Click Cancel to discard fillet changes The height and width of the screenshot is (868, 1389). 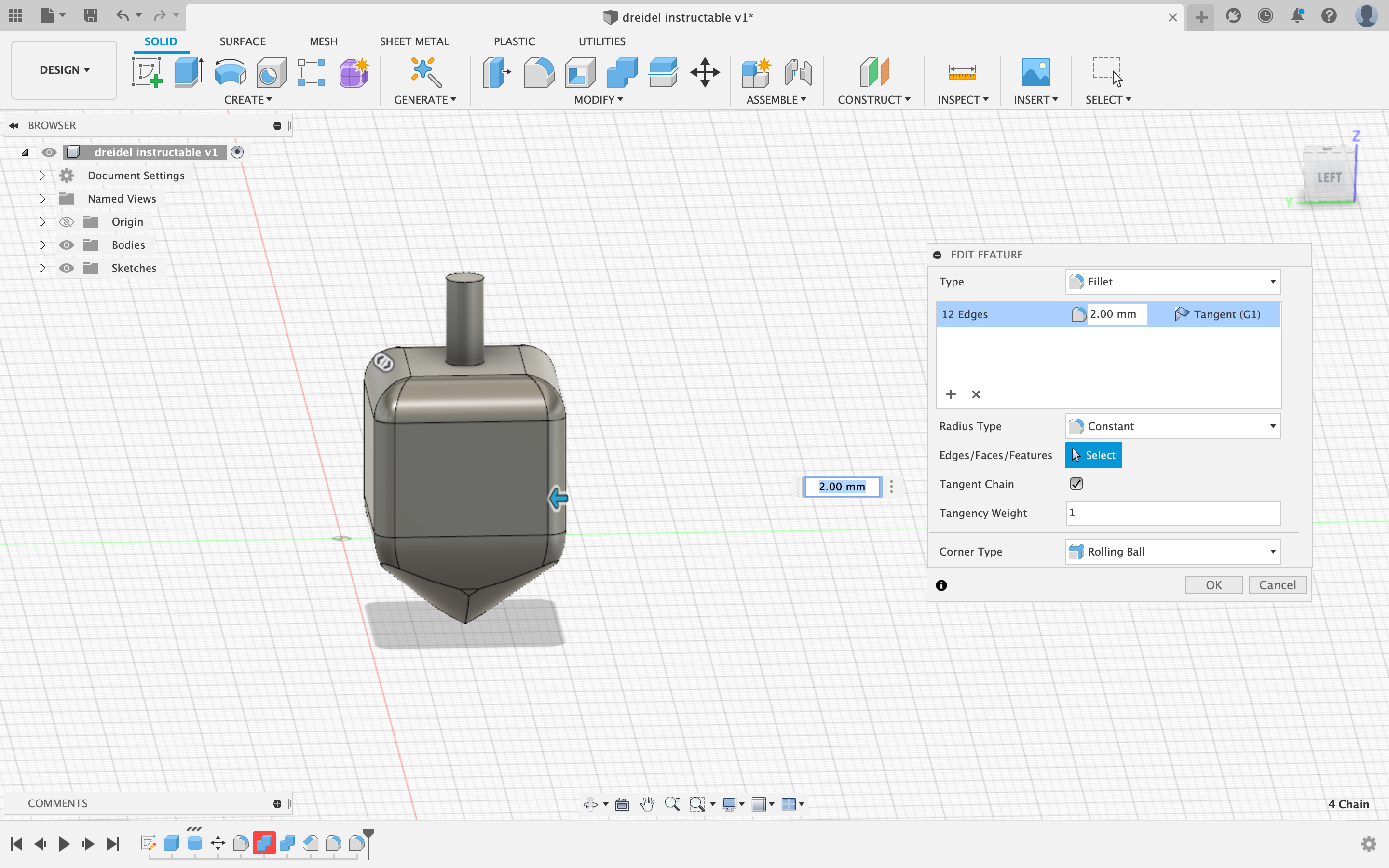[1278, 584]
